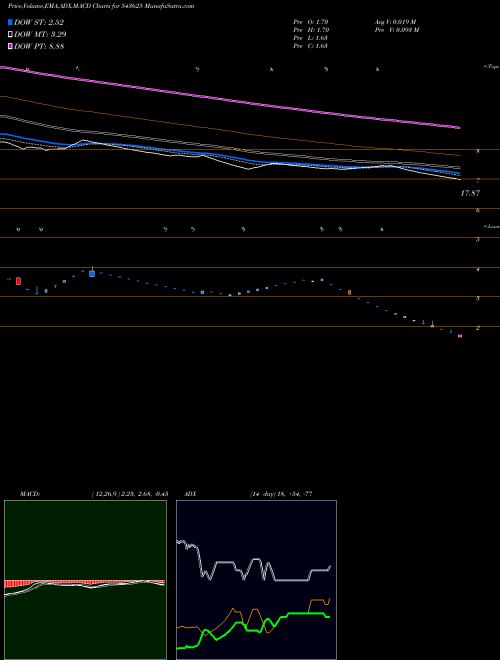The image size is (500, 660).
Task: Click the last red candlestick at chart end
Action: tap(460, 336)
